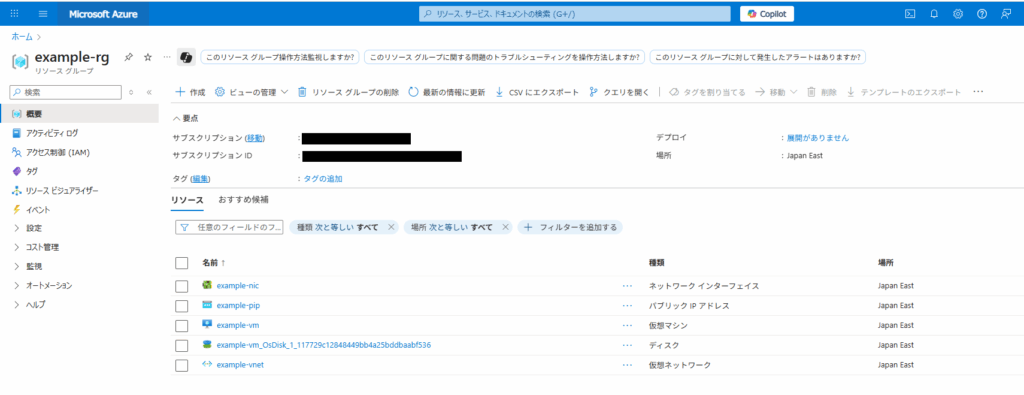This screenshot has height=395, width=1024.
Task: Remove the 種類 filter with its X
Action: pyautogui.click(x=391, y=227)
